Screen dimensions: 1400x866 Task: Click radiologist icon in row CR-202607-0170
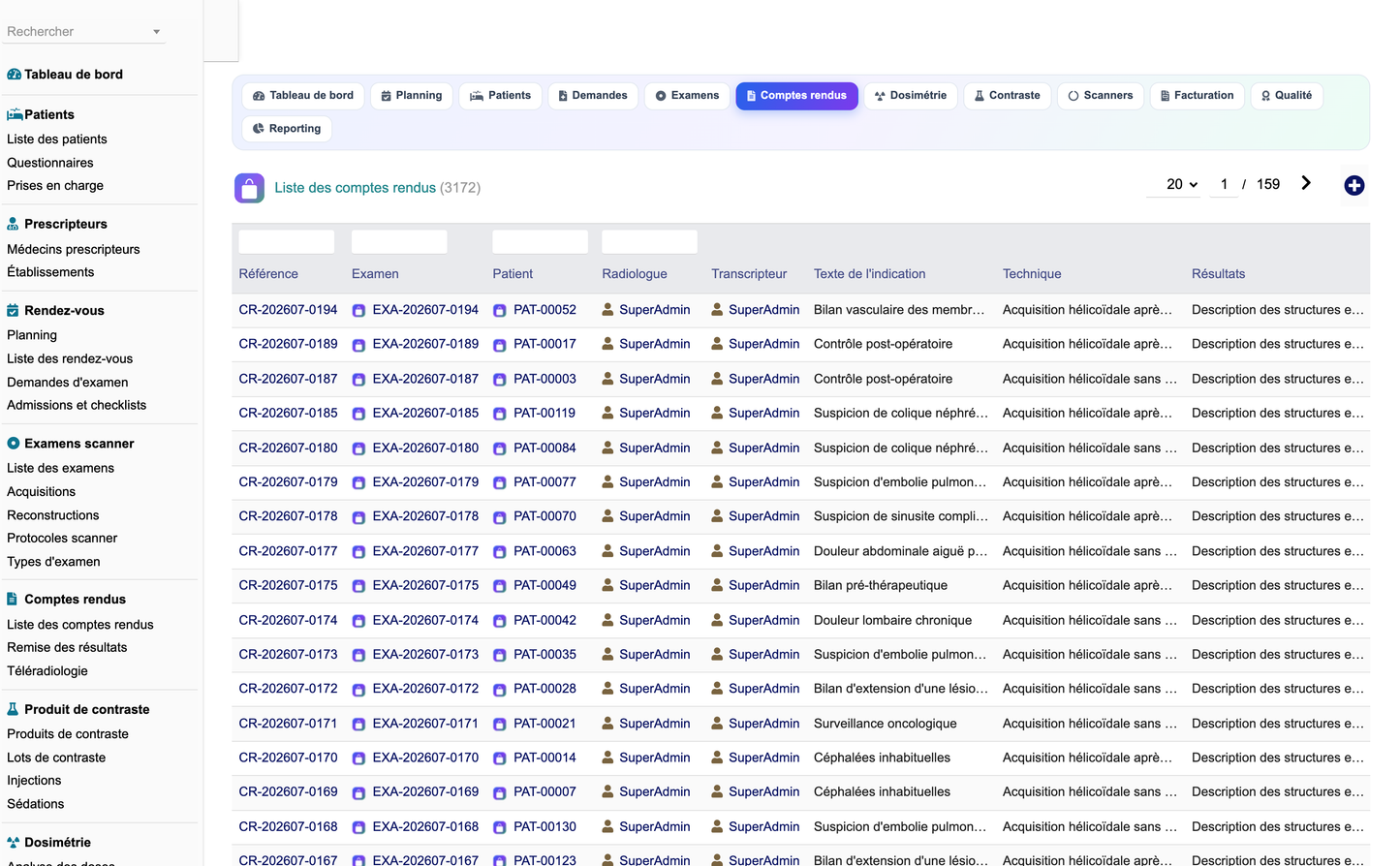pos(607,758)
